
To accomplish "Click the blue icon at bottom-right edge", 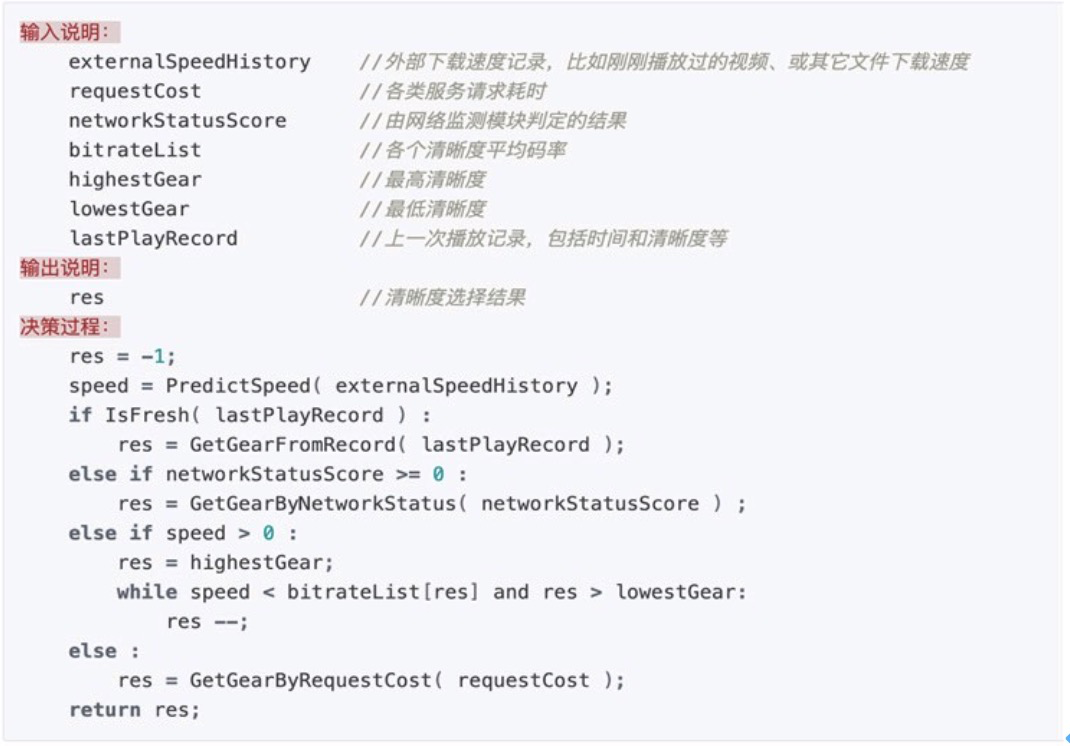I will point(1066,739).
